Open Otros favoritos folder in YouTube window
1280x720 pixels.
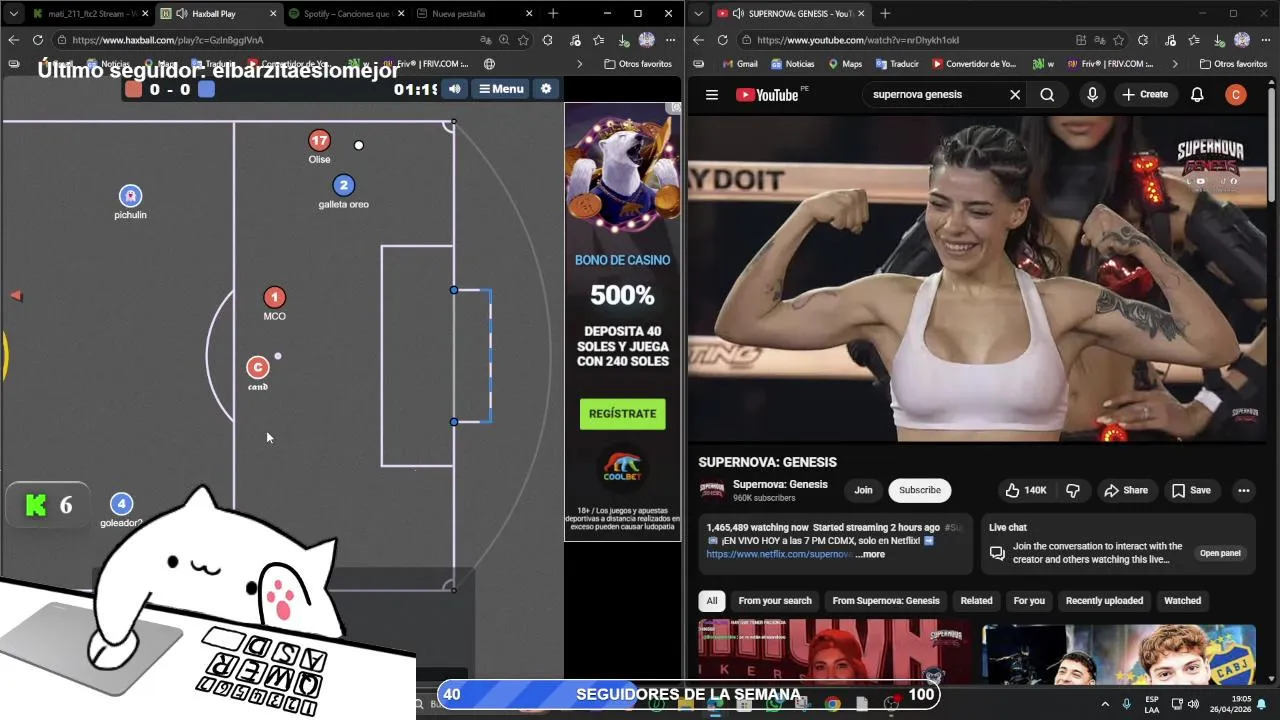click(x=1233, y=64)
